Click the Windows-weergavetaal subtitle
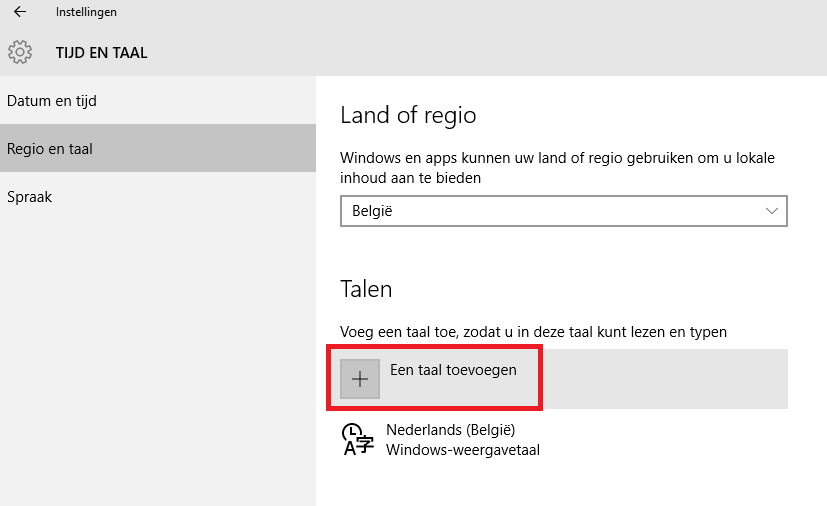 (463, 450)
